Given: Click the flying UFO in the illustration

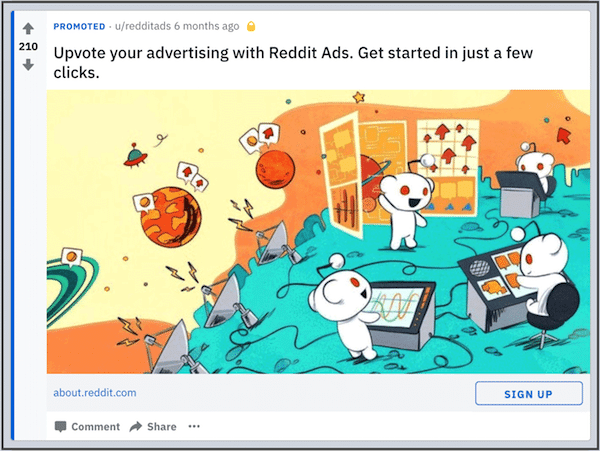Looking at the screenshot, I should click(135, 156).
